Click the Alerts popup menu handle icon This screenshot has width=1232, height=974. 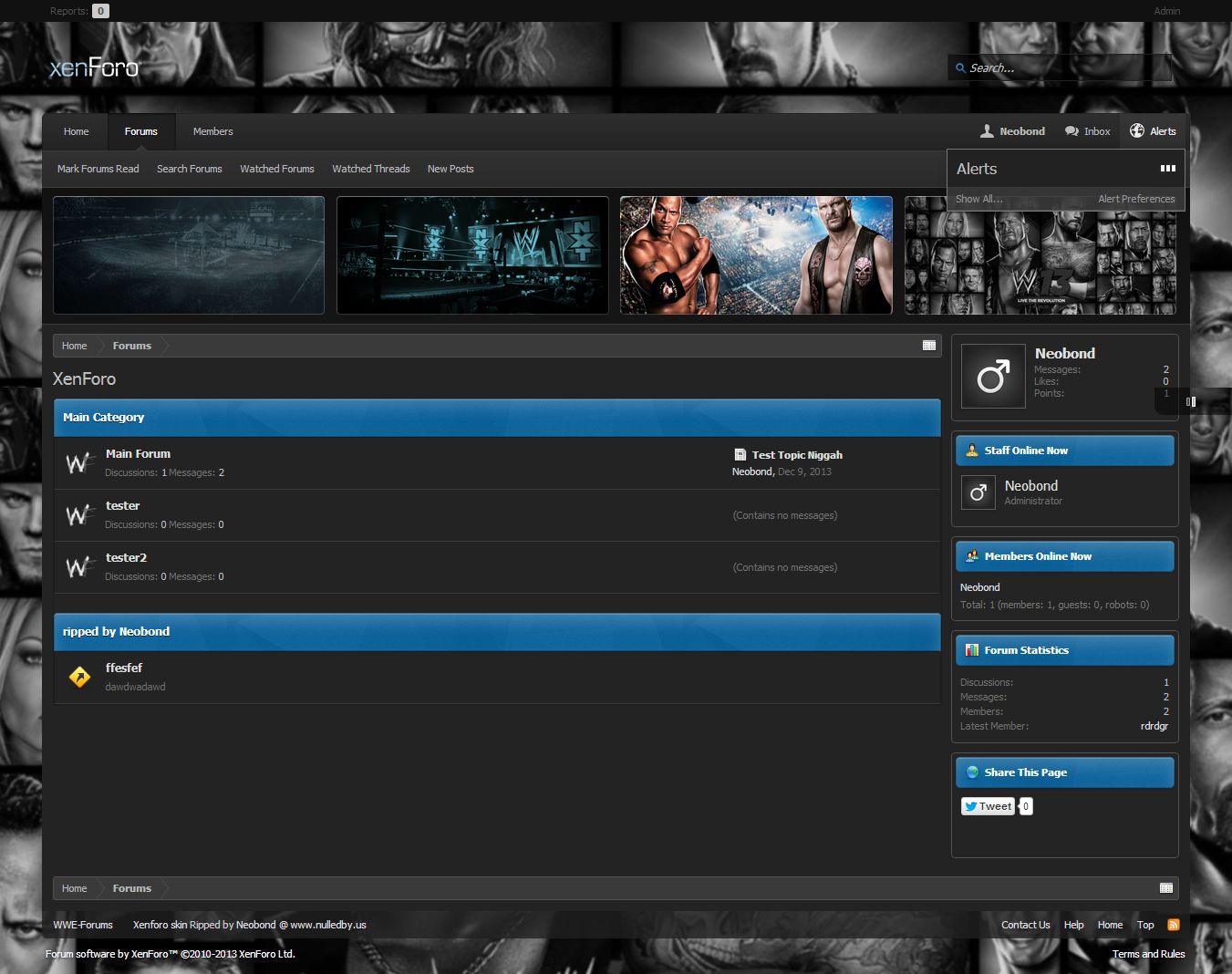[1167, 169]
